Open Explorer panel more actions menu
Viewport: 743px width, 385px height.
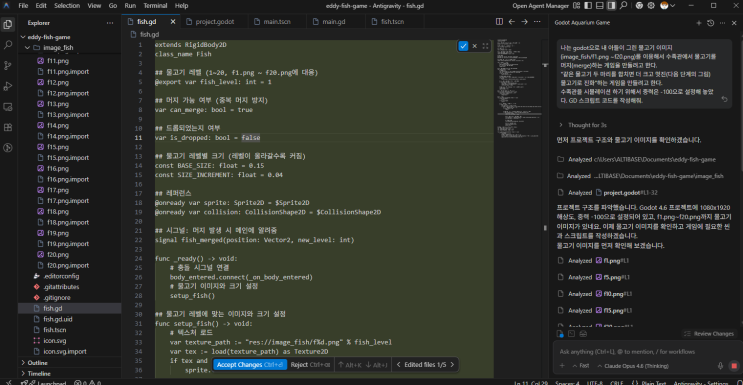click(110, 23)
